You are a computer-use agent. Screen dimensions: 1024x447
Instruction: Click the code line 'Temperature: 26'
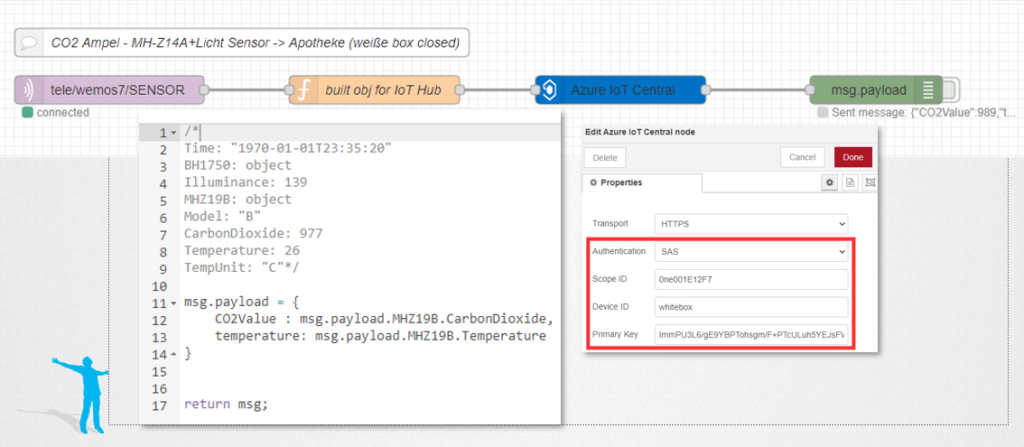pyautogui.click(x=242, y=251)
